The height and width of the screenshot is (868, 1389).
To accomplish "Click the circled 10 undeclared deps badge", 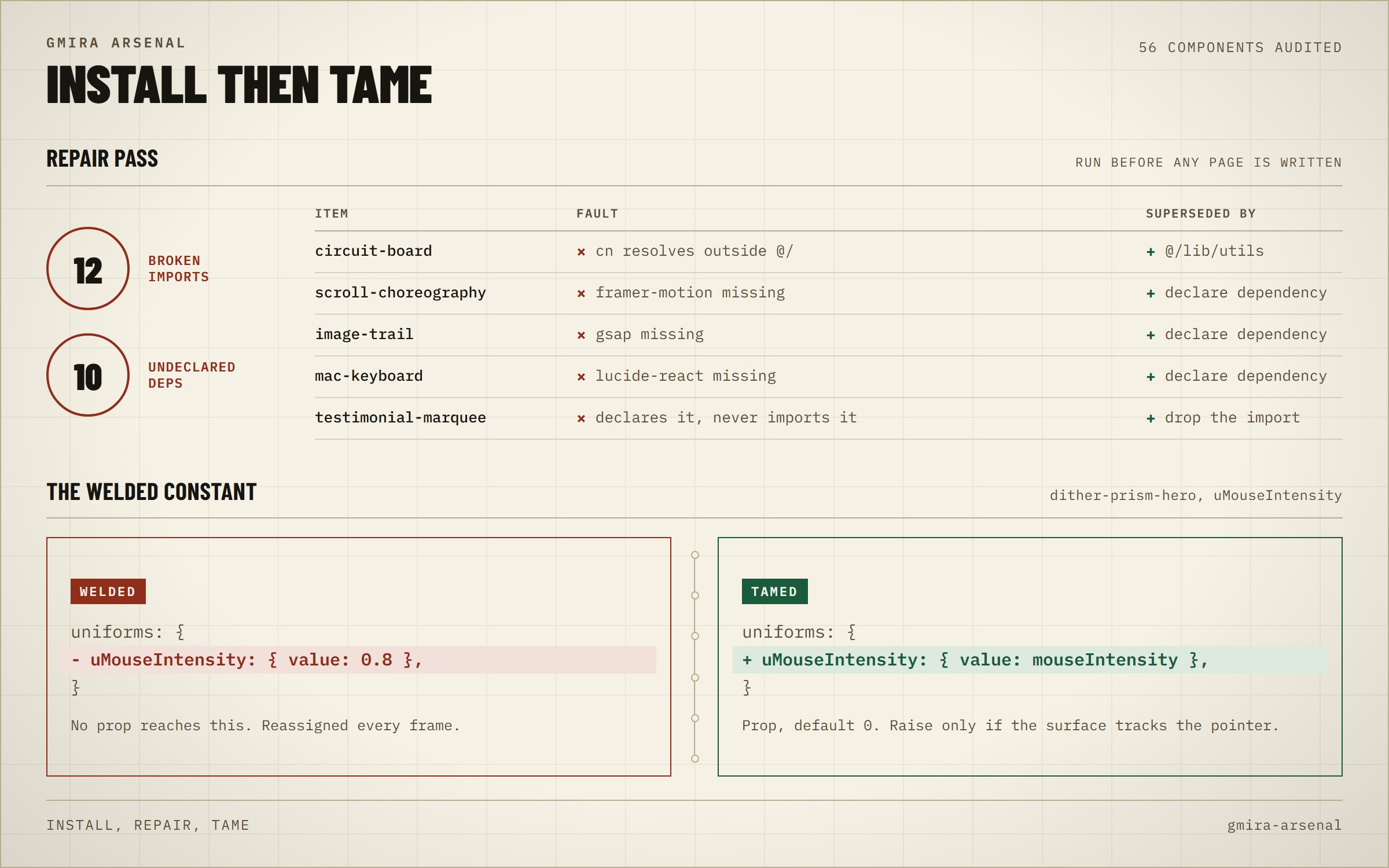I will [88, 375].
